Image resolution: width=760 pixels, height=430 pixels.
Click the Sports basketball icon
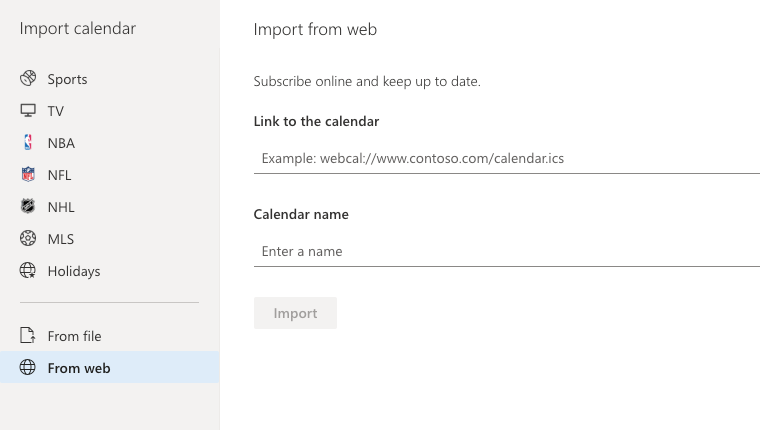click(x=28, y=79)
